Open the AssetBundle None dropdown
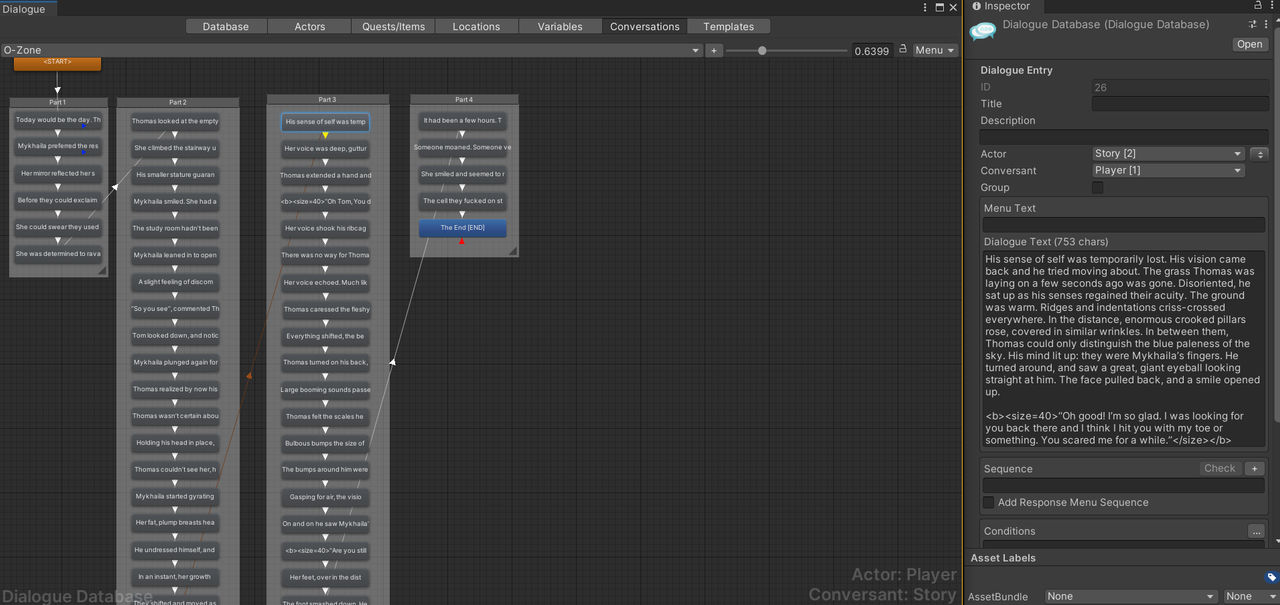The image size is (1280, 605). [1130, 596]
